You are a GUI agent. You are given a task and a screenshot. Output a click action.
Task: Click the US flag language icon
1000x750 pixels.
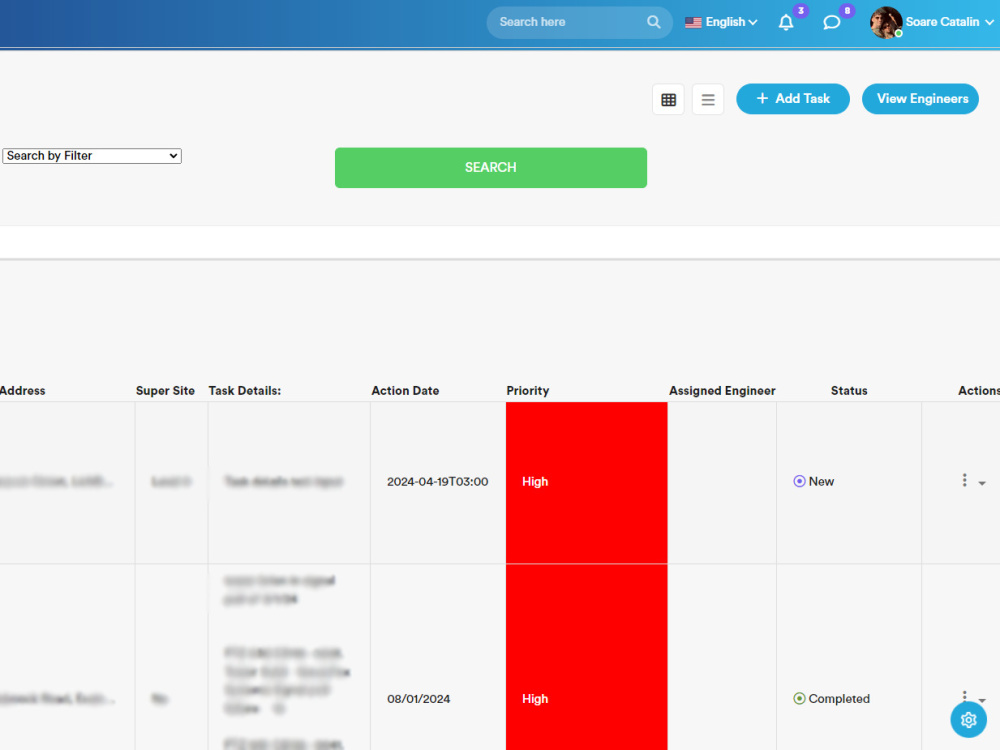tap(693, 22)
